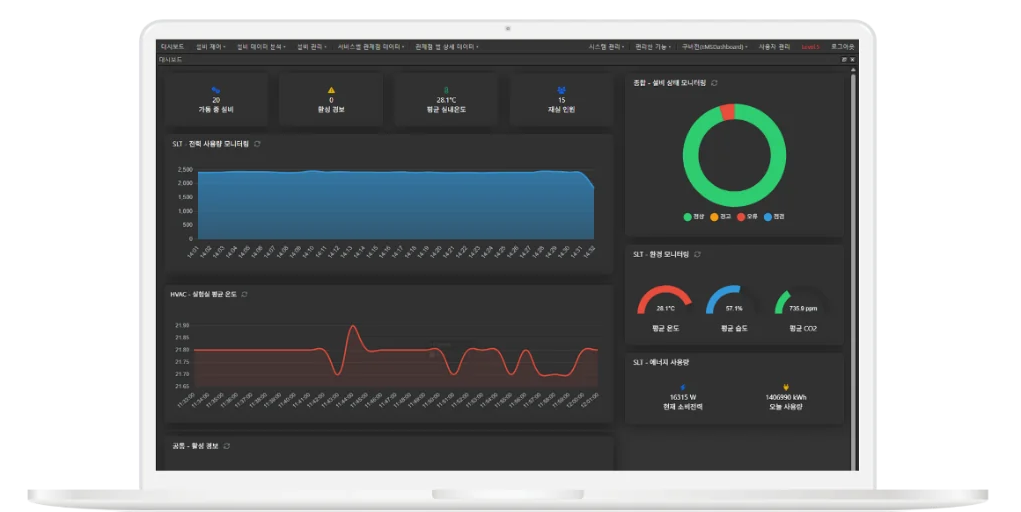Open the 설비 제어 dropdown menu
This screenshot has width=1021, height=512.
point(211,47)
